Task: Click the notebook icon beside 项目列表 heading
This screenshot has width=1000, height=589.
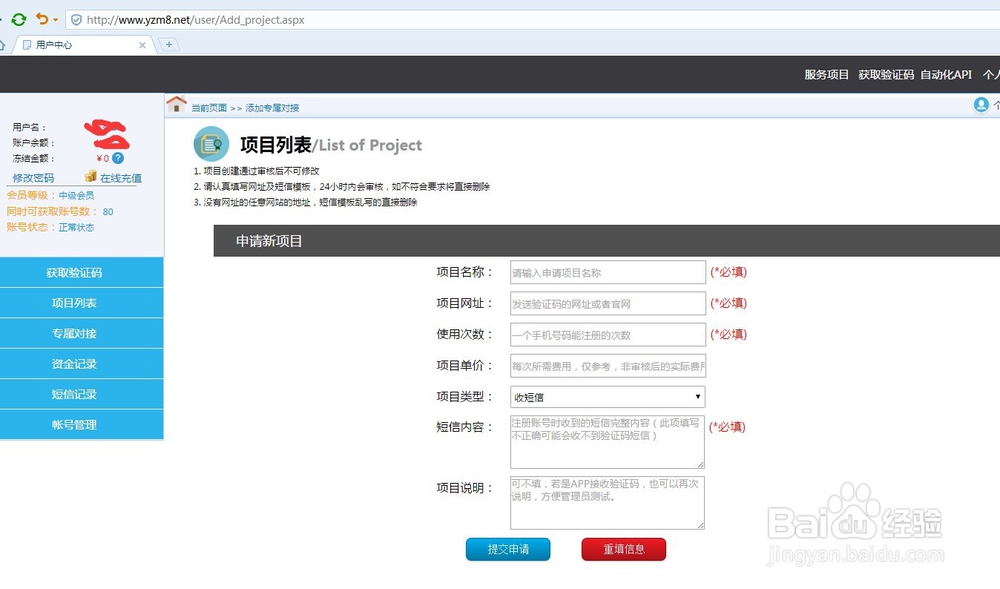Action: [x=210, y=144]
